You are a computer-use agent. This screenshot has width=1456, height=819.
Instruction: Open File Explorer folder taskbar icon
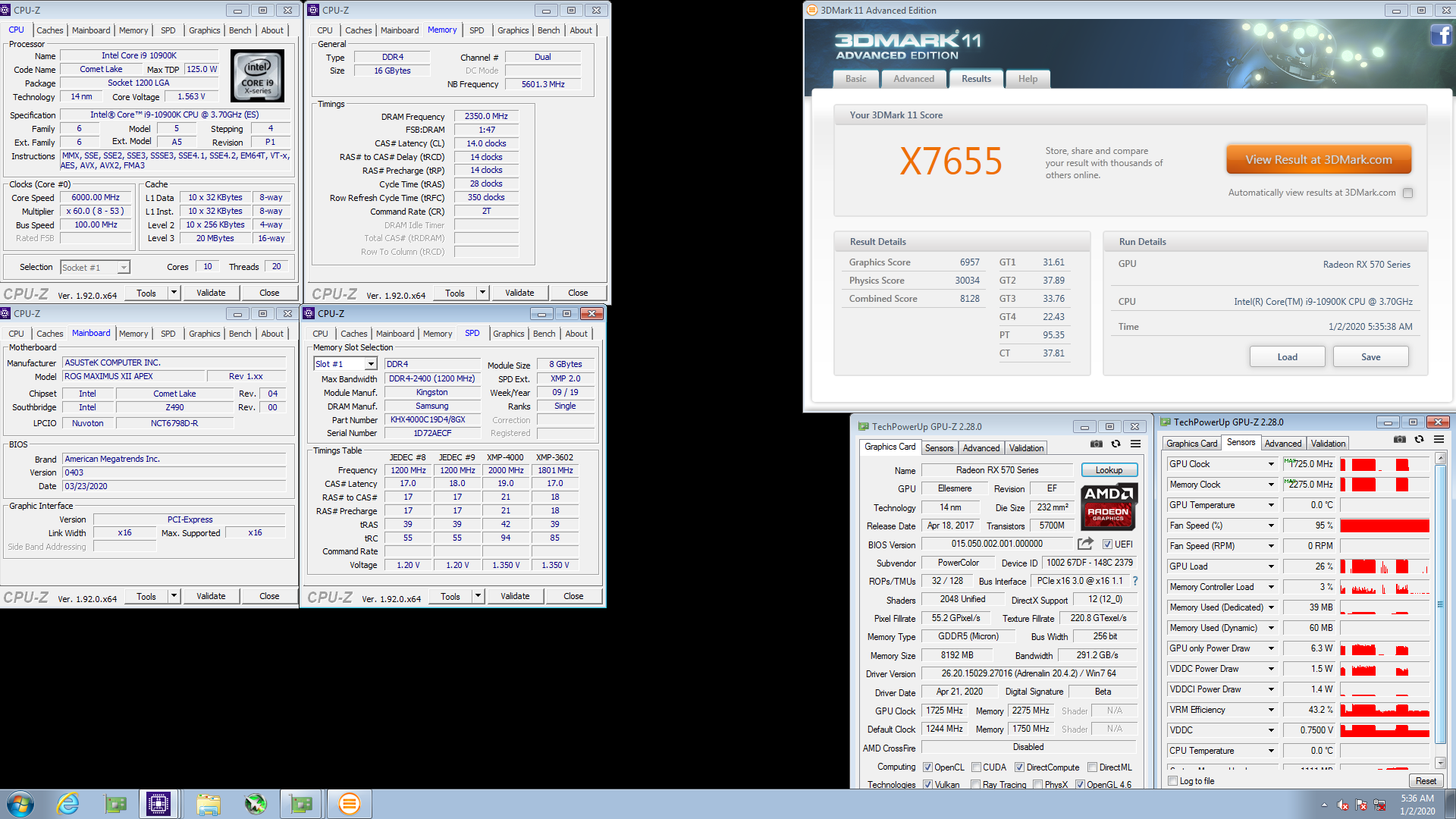click(208, 804)
